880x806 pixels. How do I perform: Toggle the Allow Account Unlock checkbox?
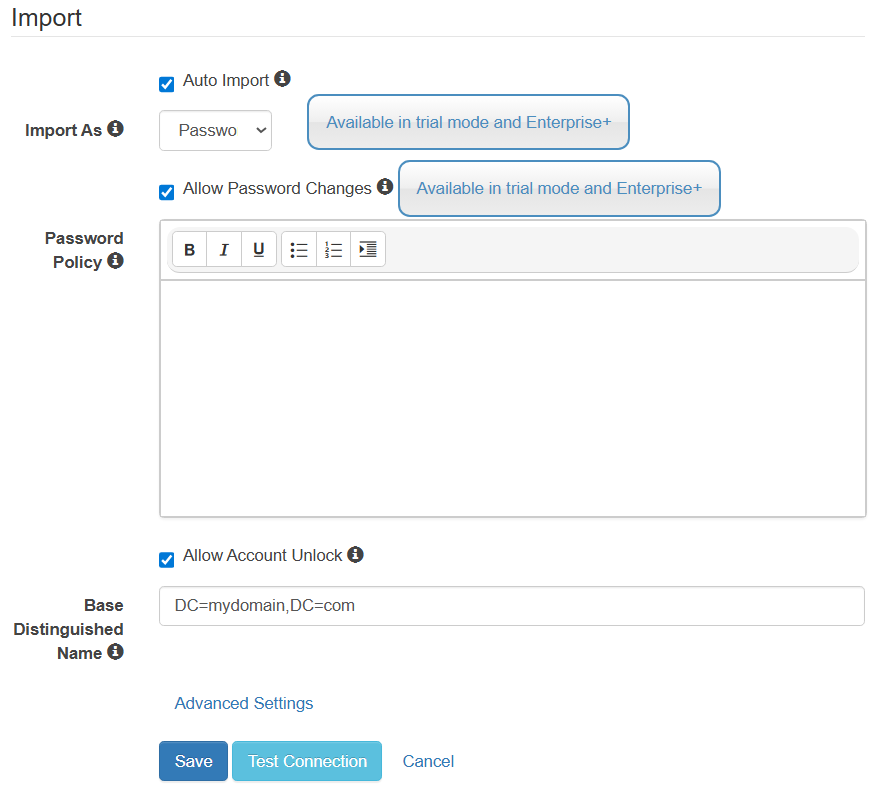point(167,560)
